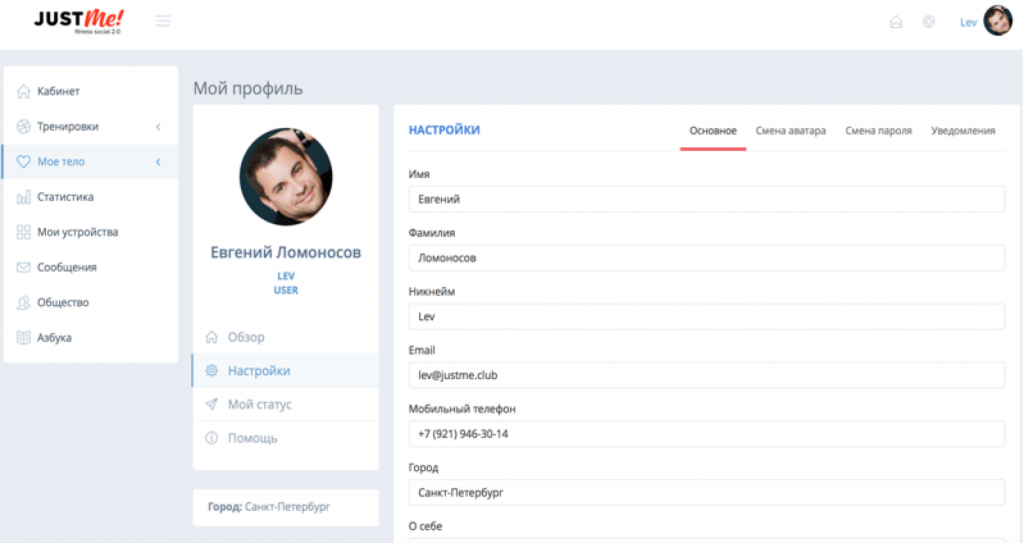Image resolution: width=1024 pixels, height=543 pixels.
Task: Click the Евгений Ломоносов name heading
Action: coord(285,252)
